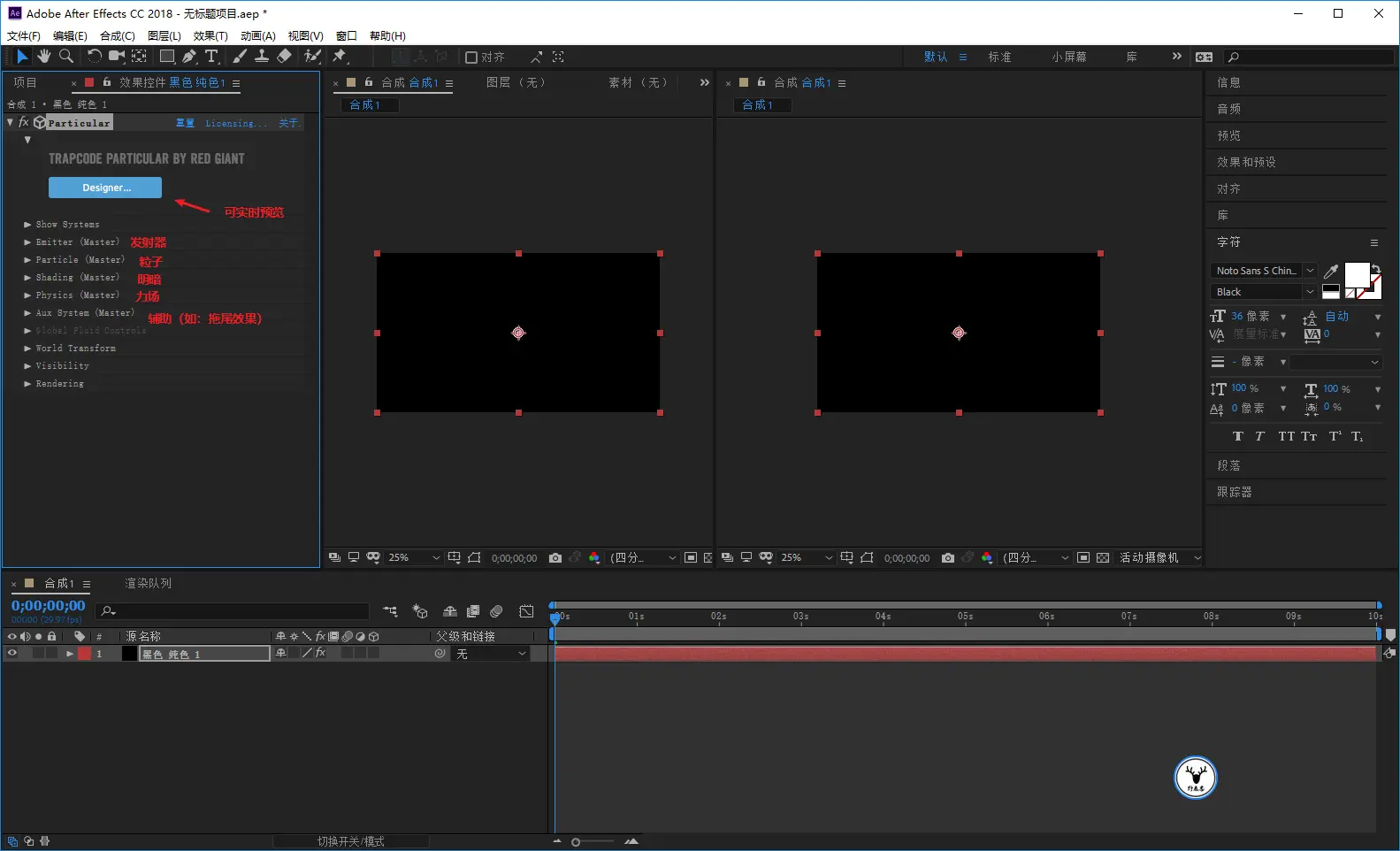Toggle lock on right 合成 viewer tab
This screenshot has width=1400, height=851.
[x=761, y=82]
